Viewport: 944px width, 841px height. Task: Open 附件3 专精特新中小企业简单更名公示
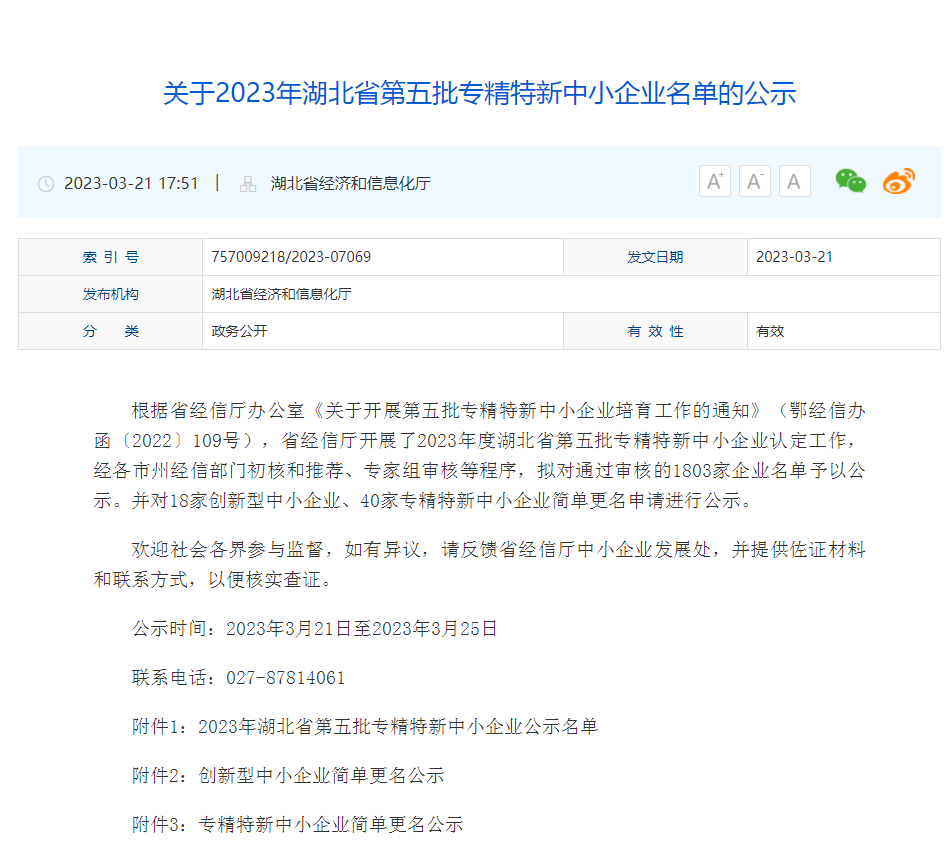click(x=330, y=824)
